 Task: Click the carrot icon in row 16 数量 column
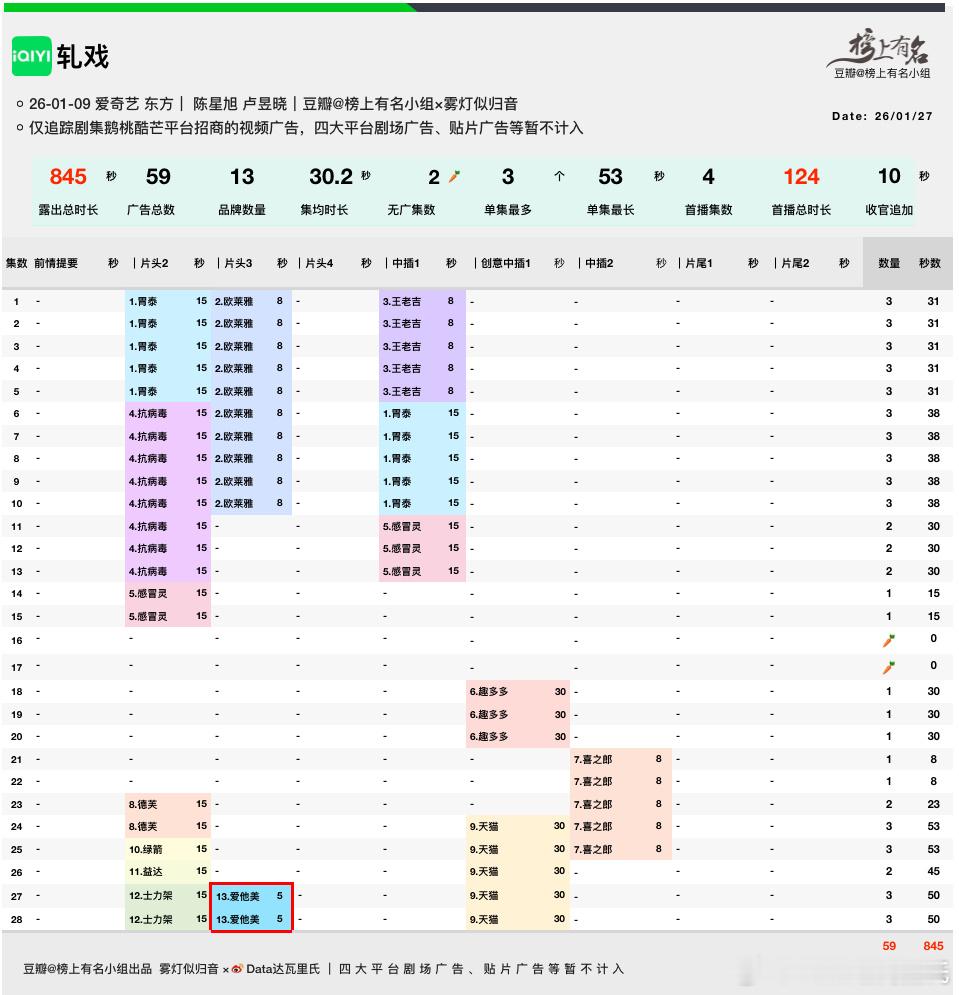tap(886, 641)
